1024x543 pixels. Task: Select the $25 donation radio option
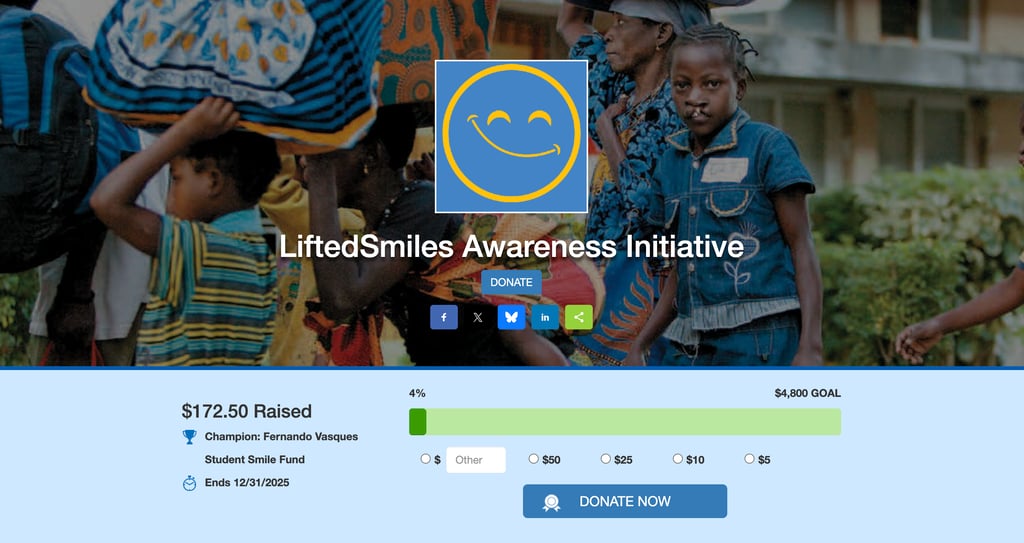tap(605, 459)
